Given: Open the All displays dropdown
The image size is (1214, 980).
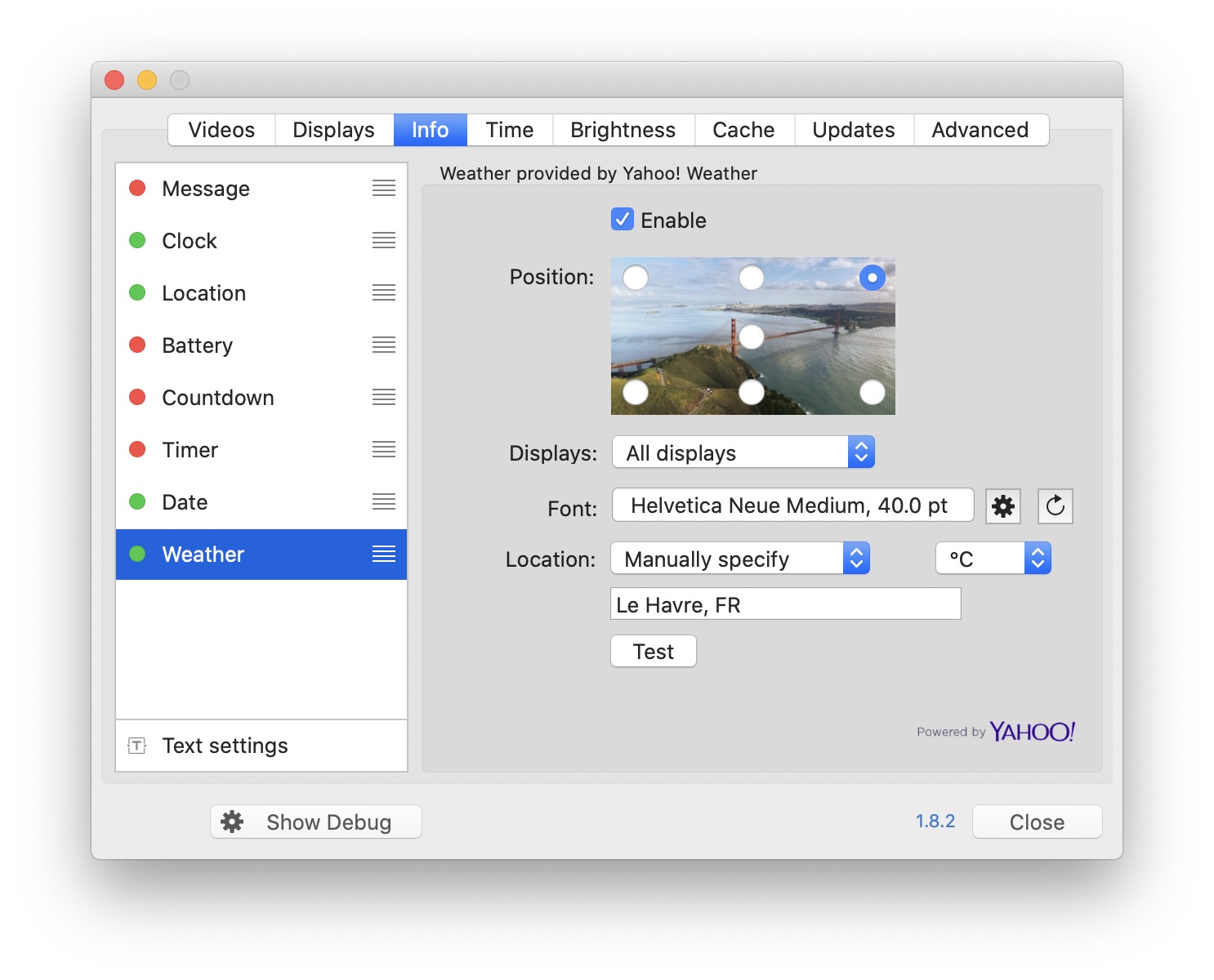Looking at the screenshot, I should click(x=743, y=452).
